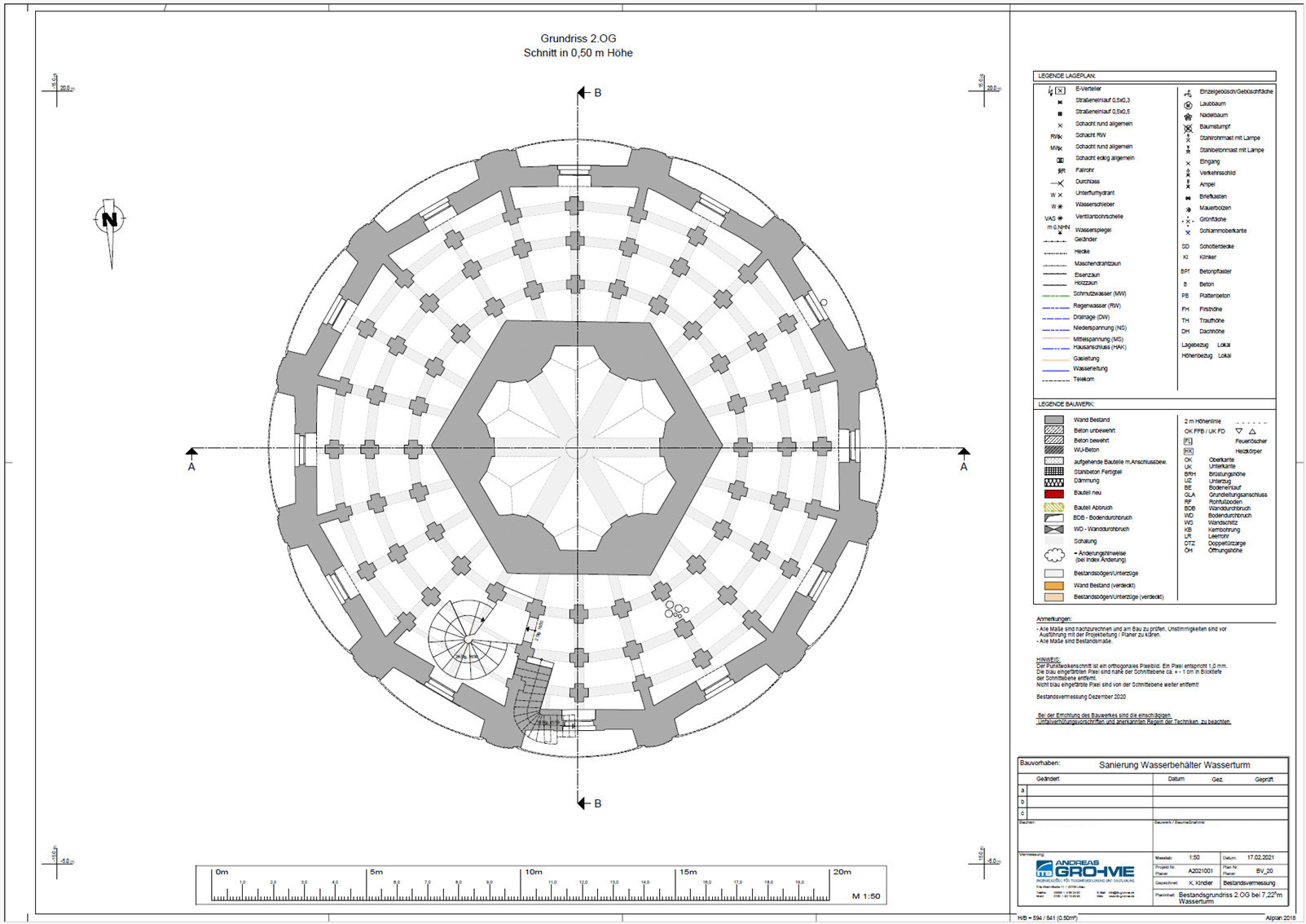Click 'Bestandsgrundriss 2.OG bei 7,22 m' text
The width and height of the screenshot is (1306, 924).
[1230, 895]
